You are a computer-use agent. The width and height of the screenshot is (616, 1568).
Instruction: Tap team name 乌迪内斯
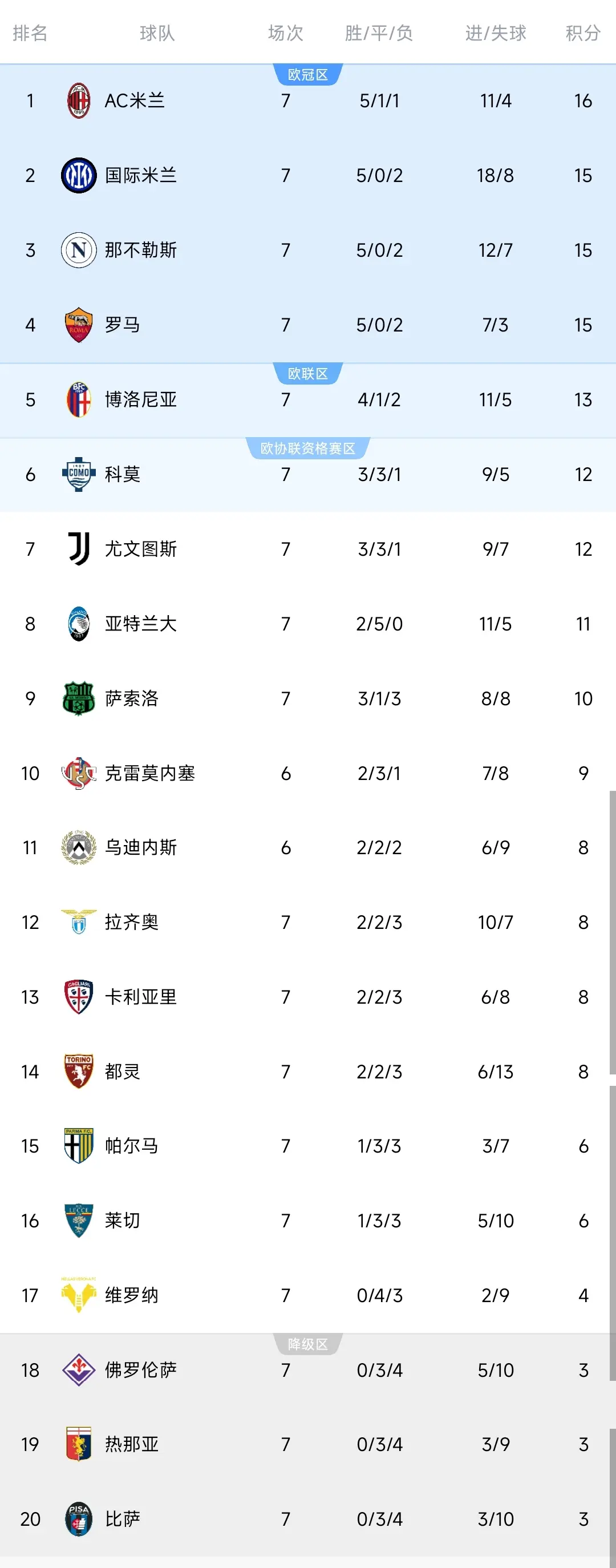click(x=141, y=847)
